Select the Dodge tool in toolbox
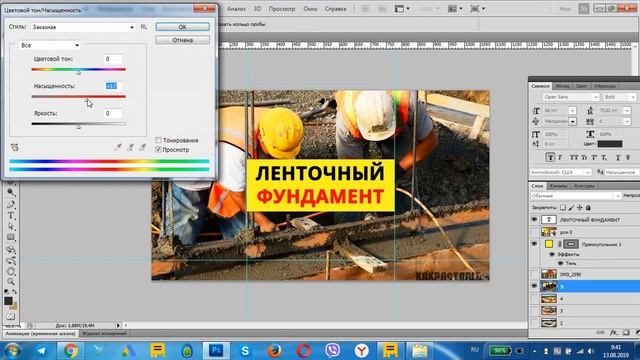This screenshot has height=360, width=640. point(11,192)
